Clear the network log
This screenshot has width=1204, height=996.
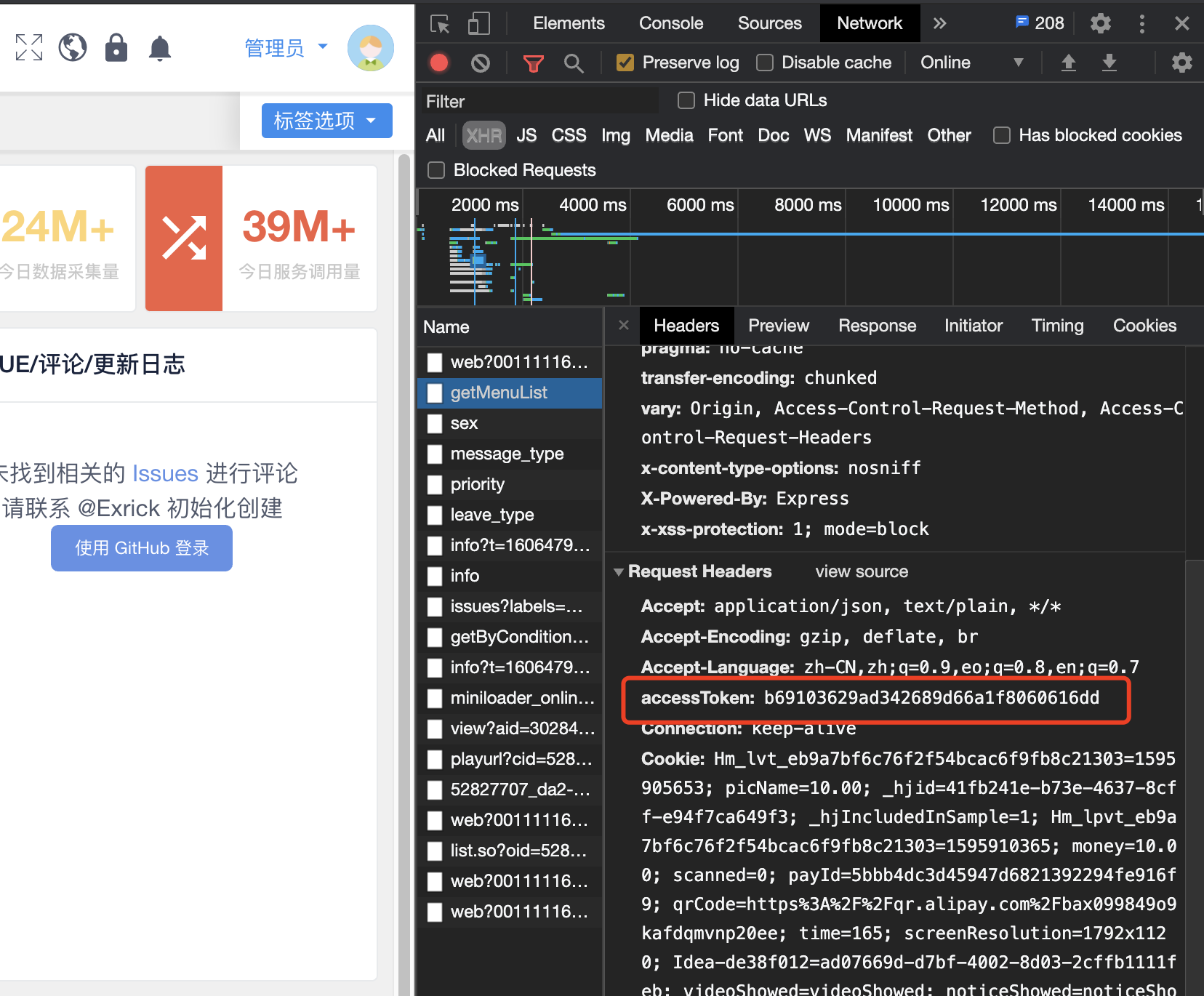pyautogui.click(x=481, y=63)
